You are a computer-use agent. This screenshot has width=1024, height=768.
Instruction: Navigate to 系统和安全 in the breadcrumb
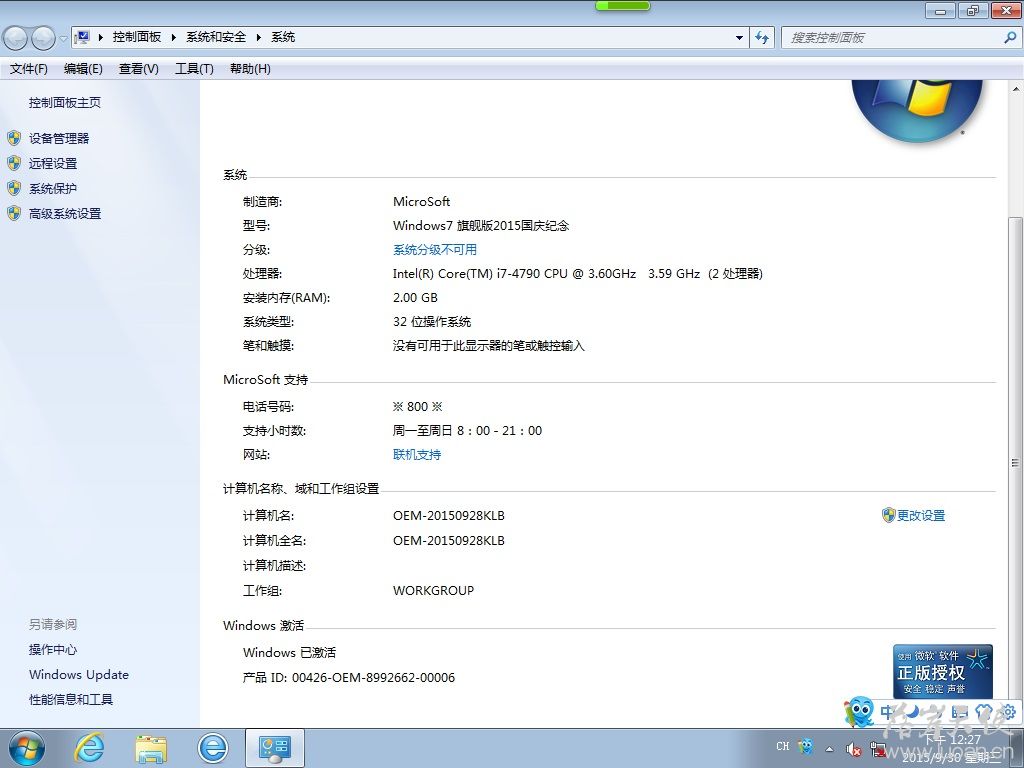(x=216, y=37)
